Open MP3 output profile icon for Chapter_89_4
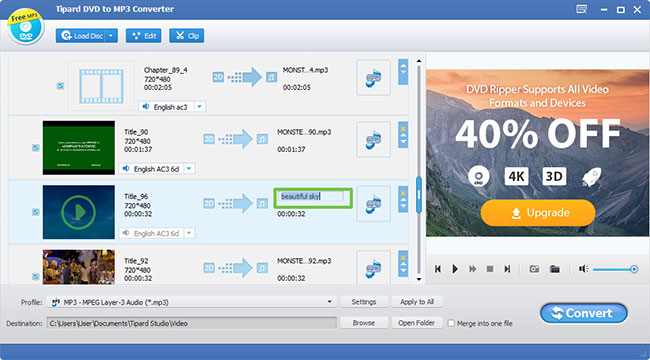The width and height of the screenshot is (650, 360). tap(374, 78)
